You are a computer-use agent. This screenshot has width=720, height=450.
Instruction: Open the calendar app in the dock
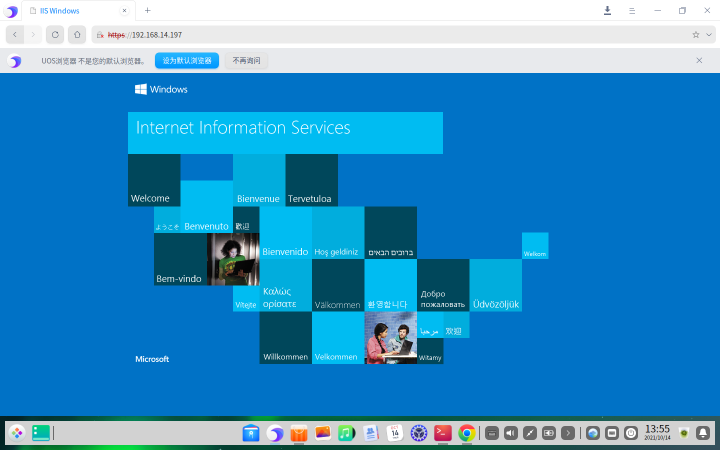[395, 433]
